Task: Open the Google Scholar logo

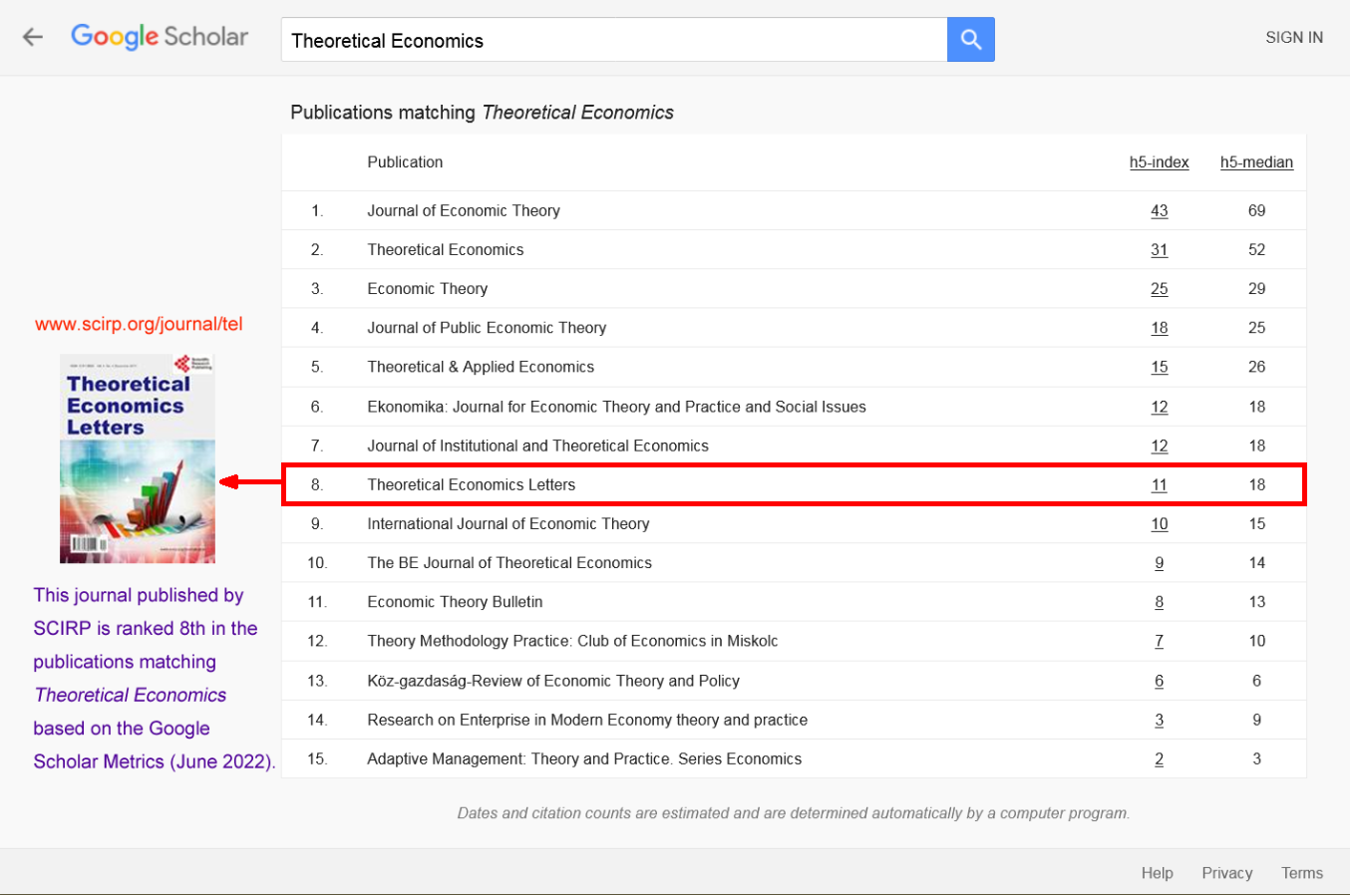Action: click(x=160, y=36)
